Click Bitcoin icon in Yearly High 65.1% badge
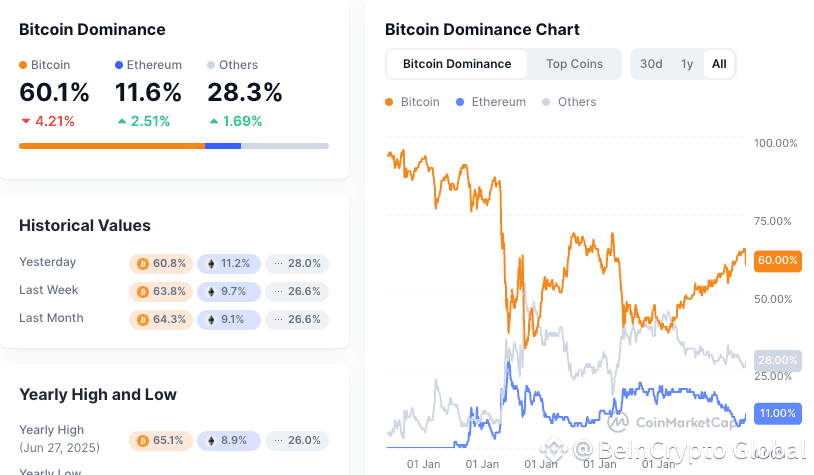Viewport: 814px width, 475px height. pyautogui.click(x=143, y=441)
